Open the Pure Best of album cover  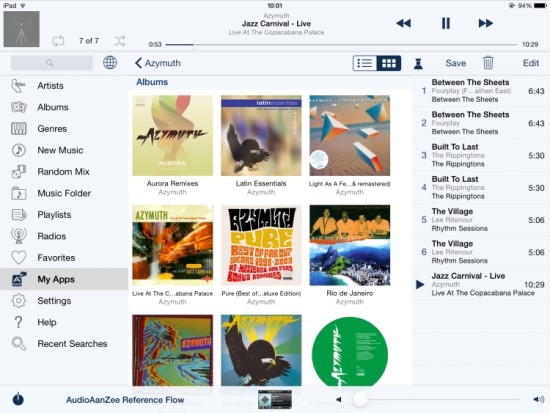261,245
